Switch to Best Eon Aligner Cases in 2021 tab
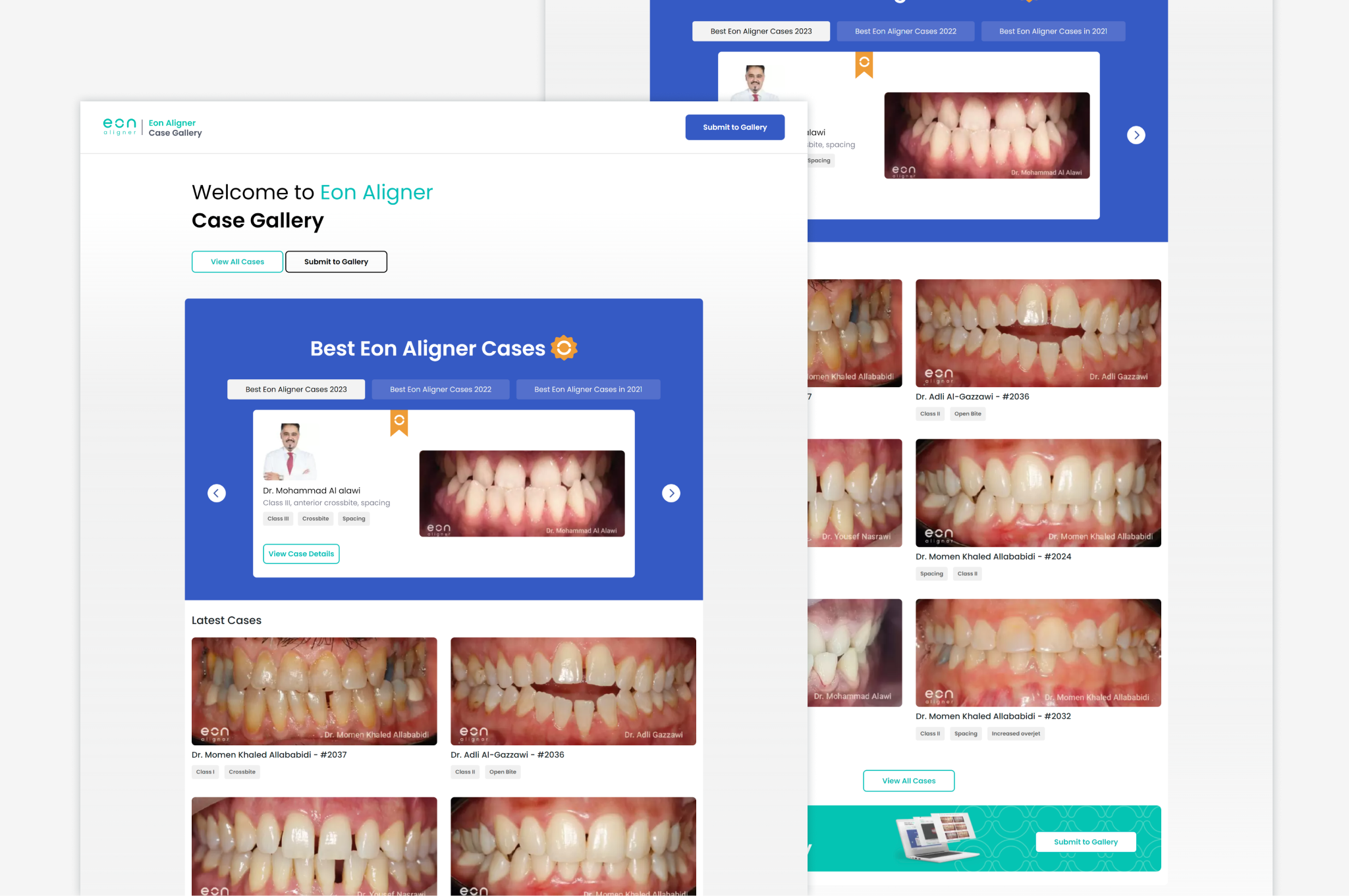 point(588,389)
